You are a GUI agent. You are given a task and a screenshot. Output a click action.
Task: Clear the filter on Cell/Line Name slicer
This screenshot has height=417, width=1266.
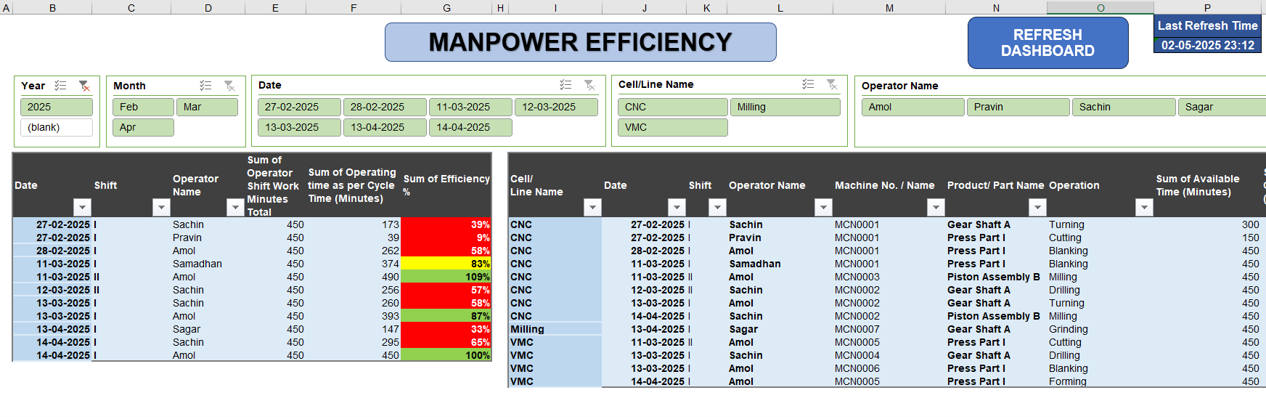(832, 85)
